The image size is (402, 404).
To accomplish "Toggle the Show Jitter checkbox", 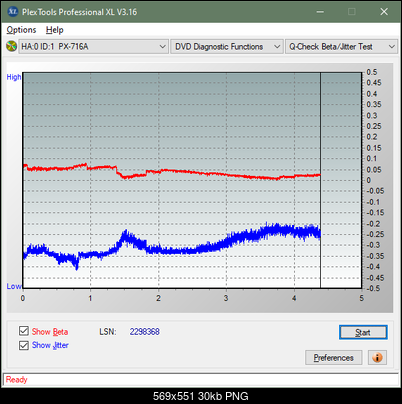I will [24, 345].
